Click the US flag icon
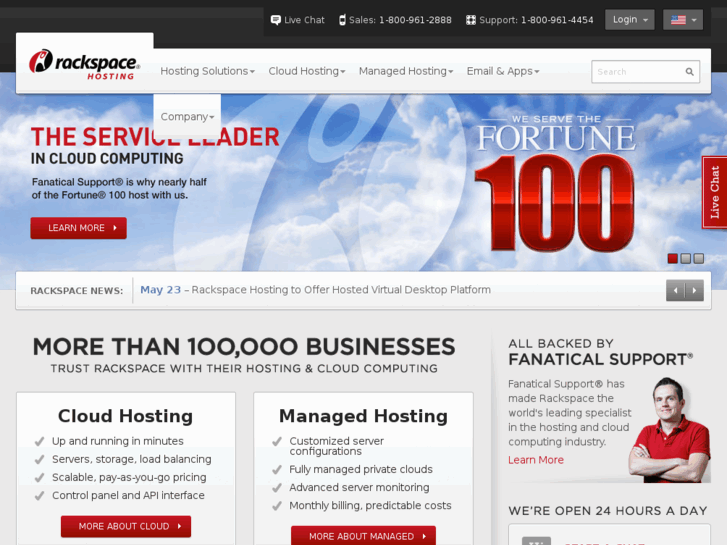The height and width of the screenshot is (545, 727). [x=678, y=20]
